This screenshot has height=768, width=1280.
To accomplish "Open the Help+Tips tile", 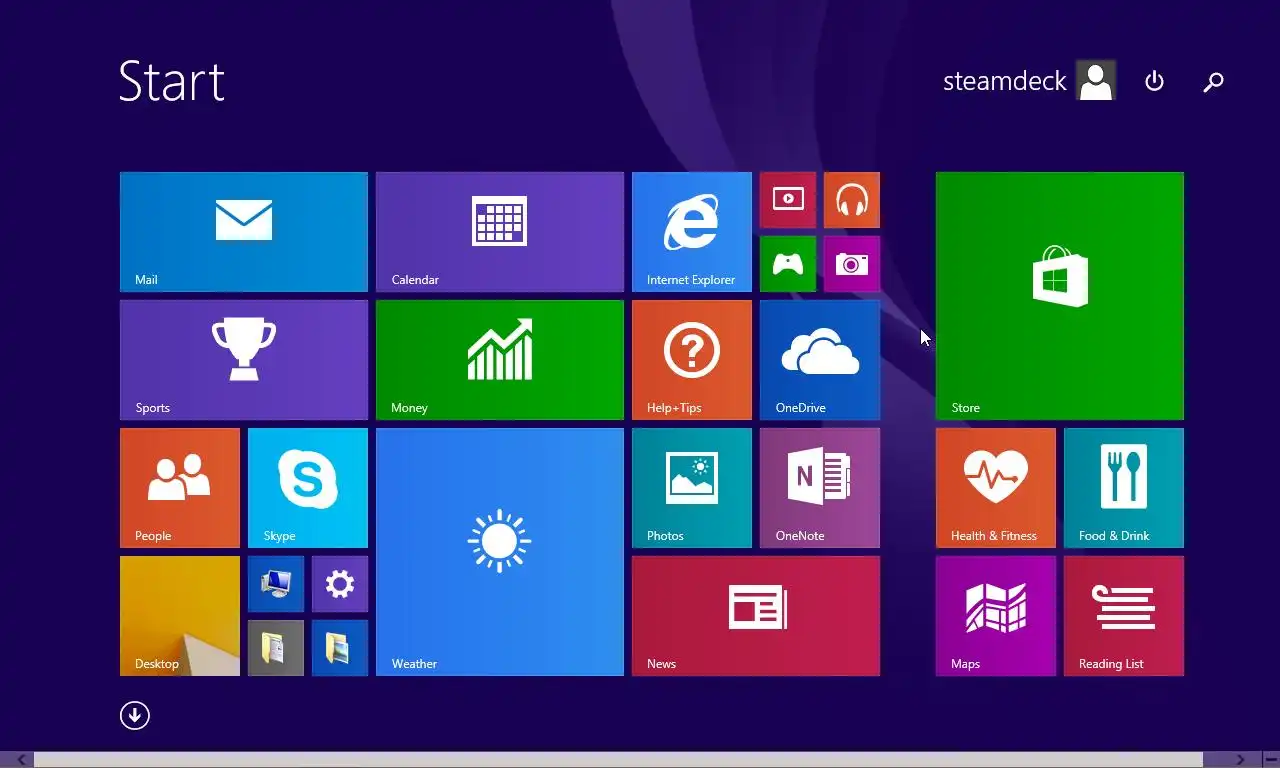I will click(x=692, y=360).
